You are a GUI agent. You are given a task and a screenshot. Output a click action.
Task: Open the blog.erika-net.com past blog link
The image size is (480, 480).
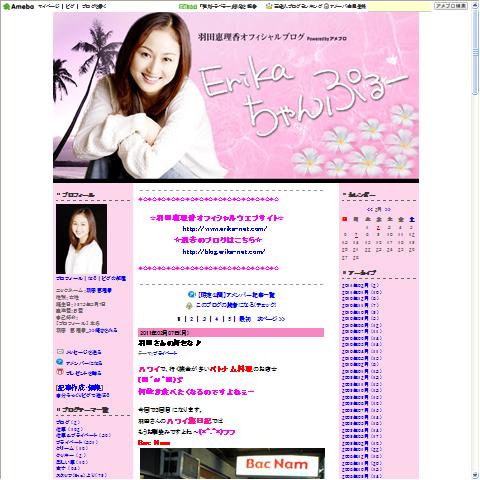[x=224, y=252]
